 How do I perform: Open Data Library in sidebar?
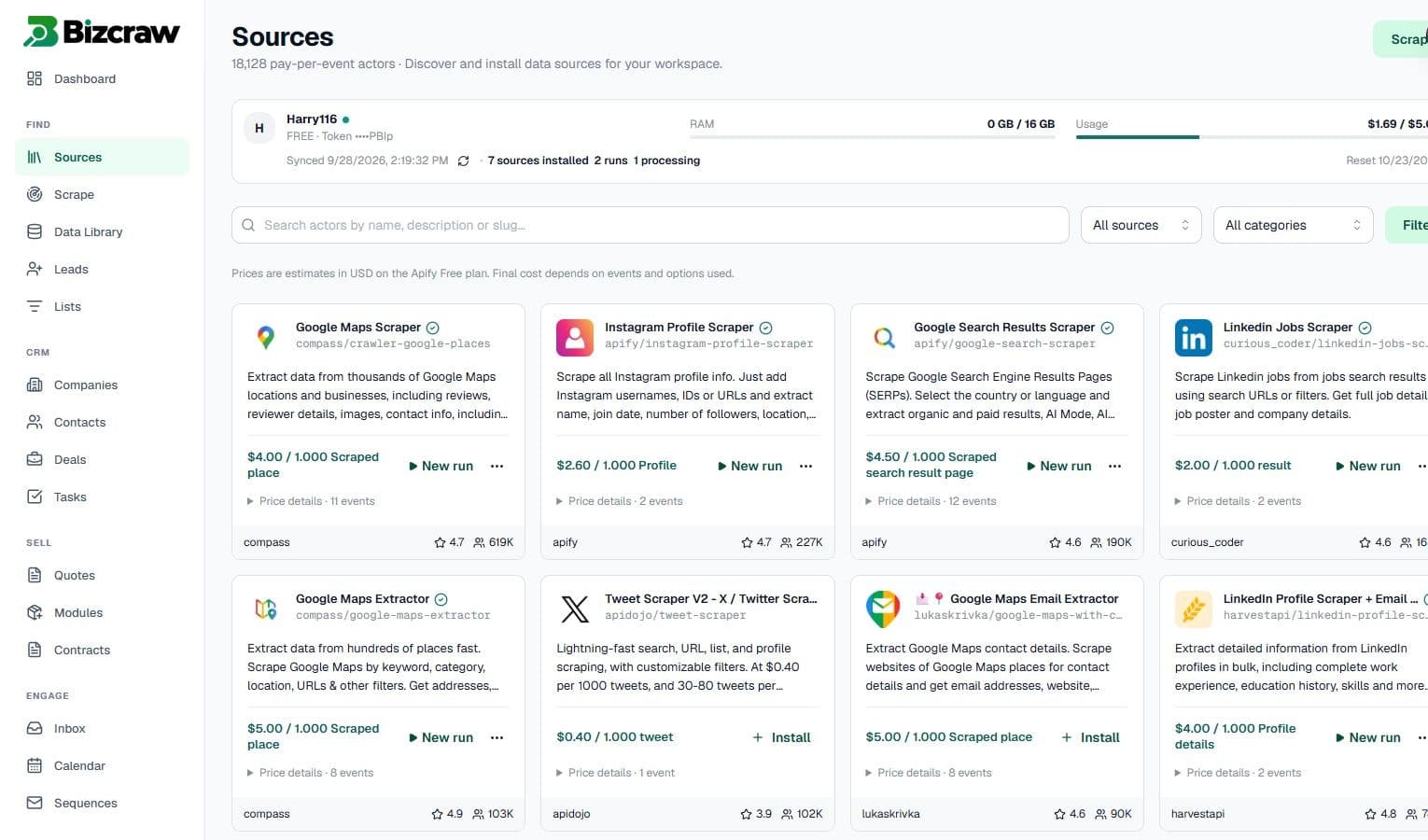102,231
